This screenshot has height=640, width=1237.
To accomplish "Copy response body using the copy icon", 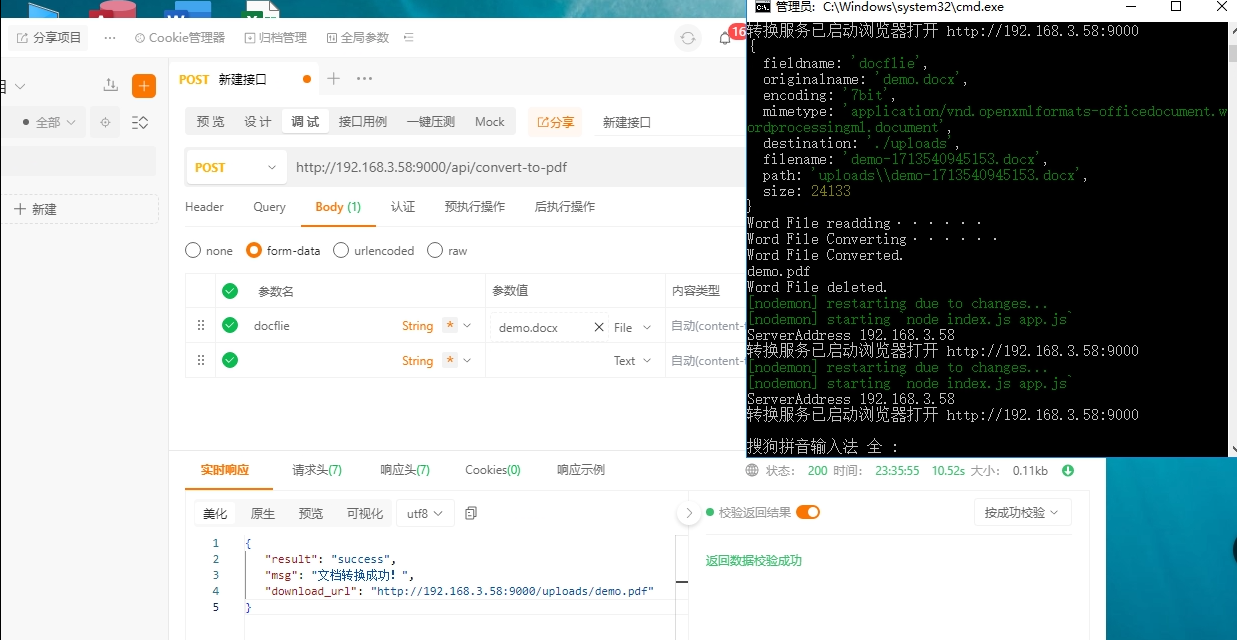I will pyautogui.click(x=471, y=513).
